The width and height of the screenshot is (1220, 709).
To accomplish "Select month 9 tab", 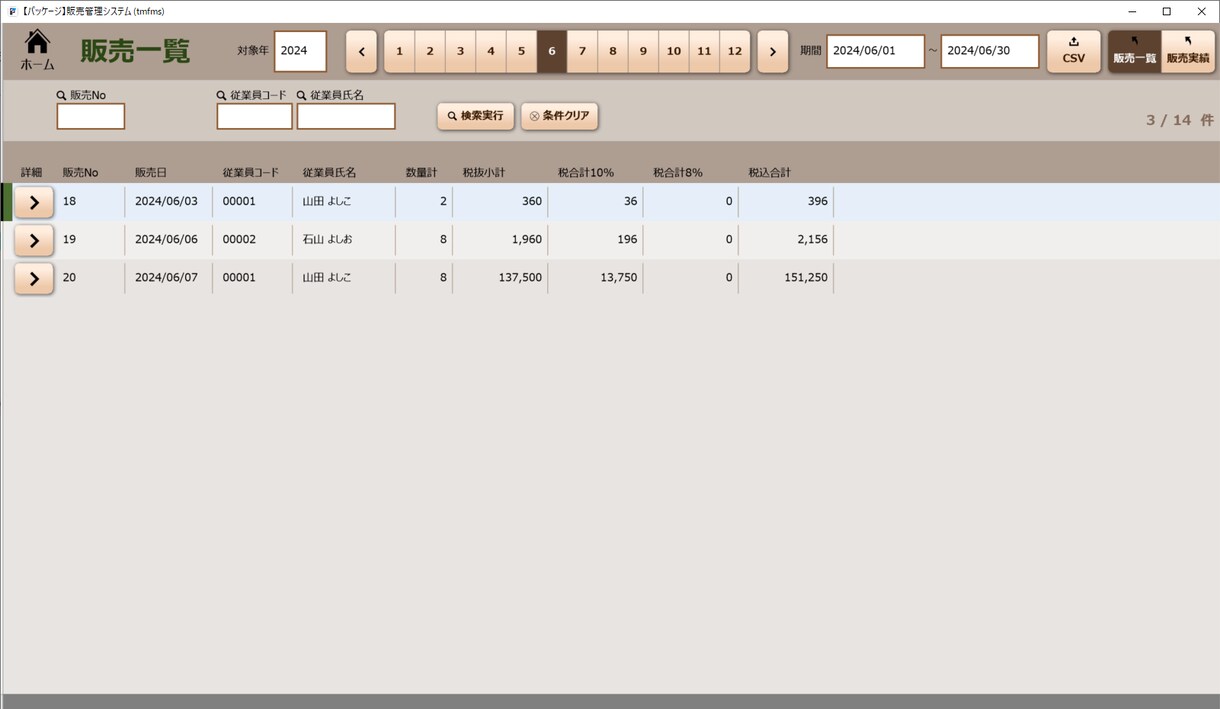I will click(x=643, y=51).
